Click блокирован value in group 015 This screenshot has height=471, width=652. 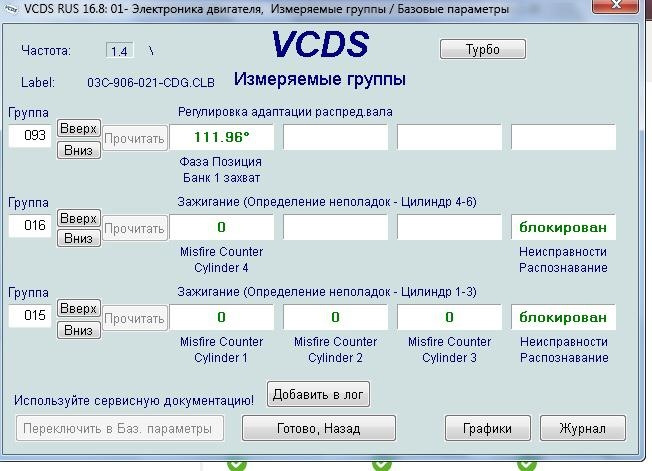563,317
